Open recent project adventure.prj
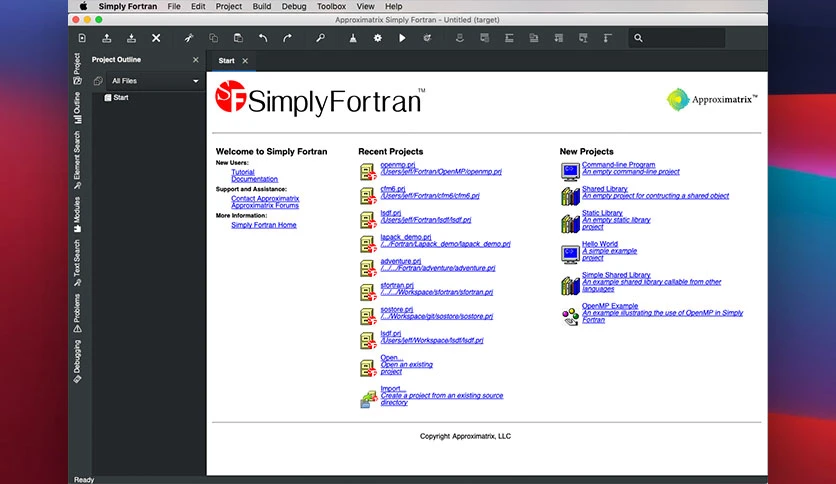 [x=400, y=261]
